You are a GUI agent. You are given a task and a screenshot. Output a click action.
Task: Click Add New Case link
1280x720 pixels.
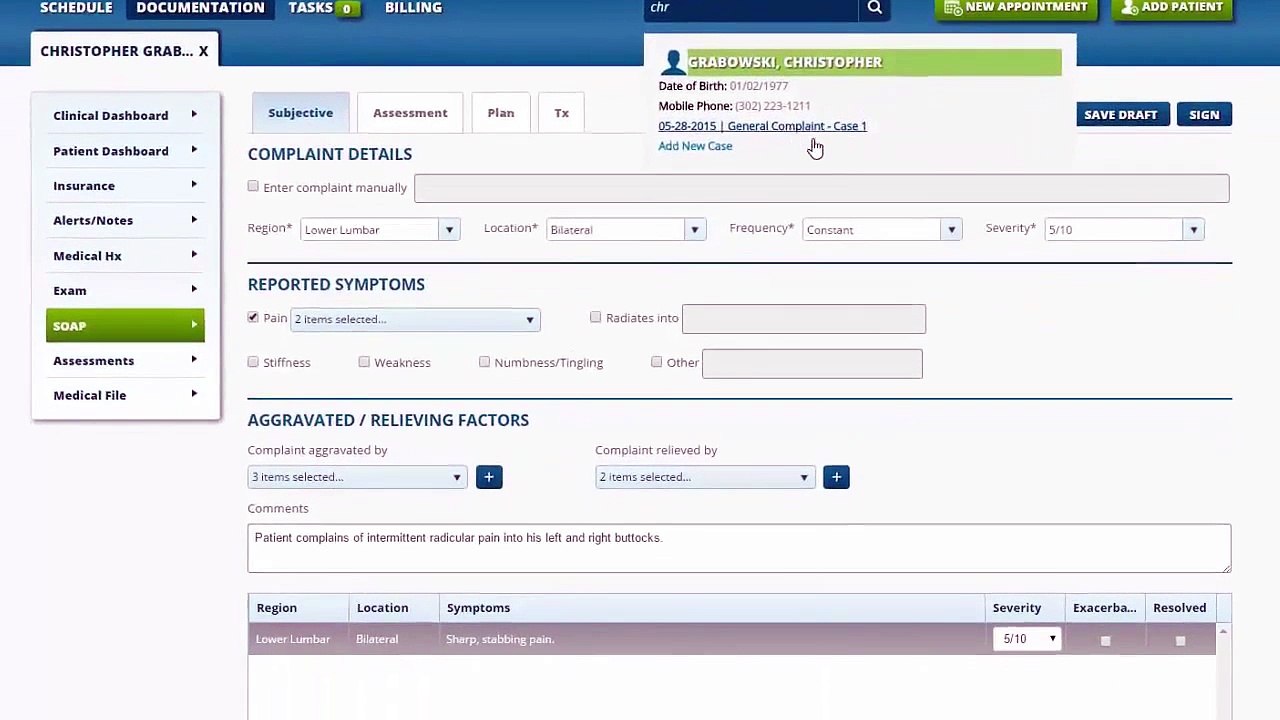[x=695, y=146]
